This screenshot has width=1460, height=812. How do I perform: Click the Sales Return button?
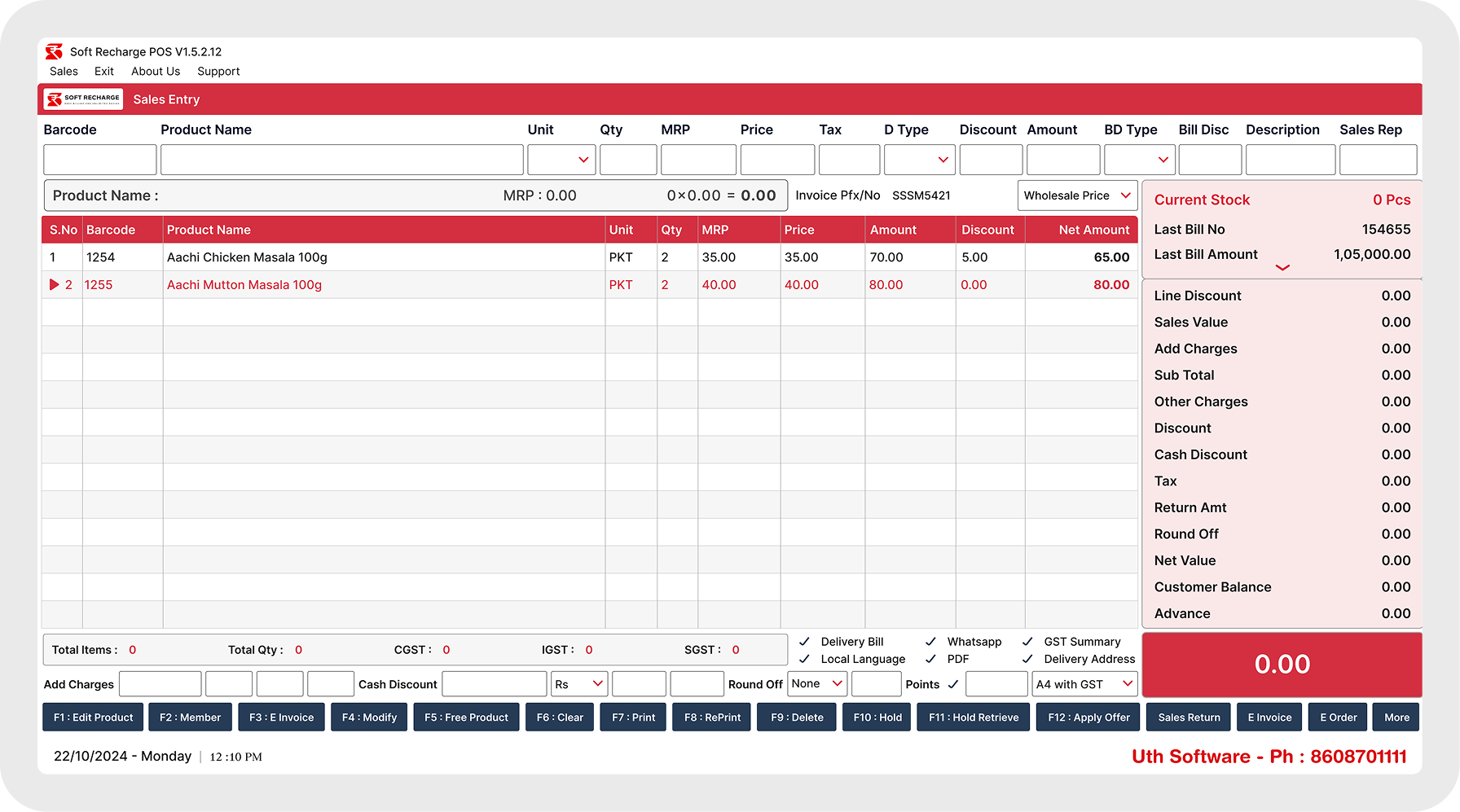1189,718
